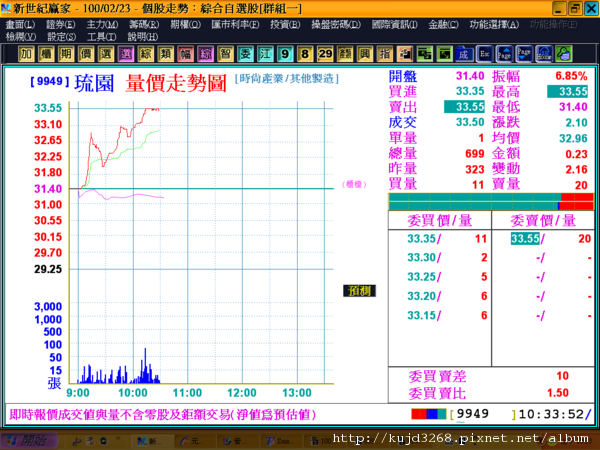
Task: Click the yellow 8 toolbar icon
Action: click(305, 54)
